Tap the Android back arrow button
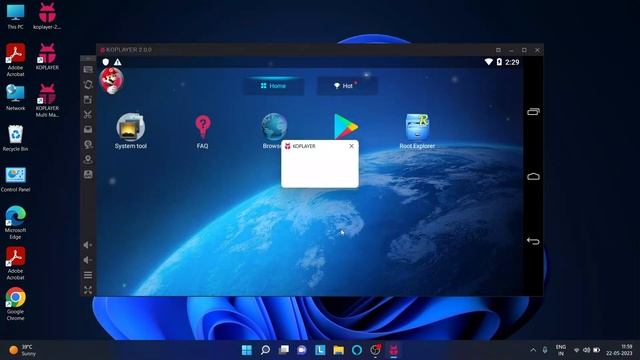 (x=533, y=241)
